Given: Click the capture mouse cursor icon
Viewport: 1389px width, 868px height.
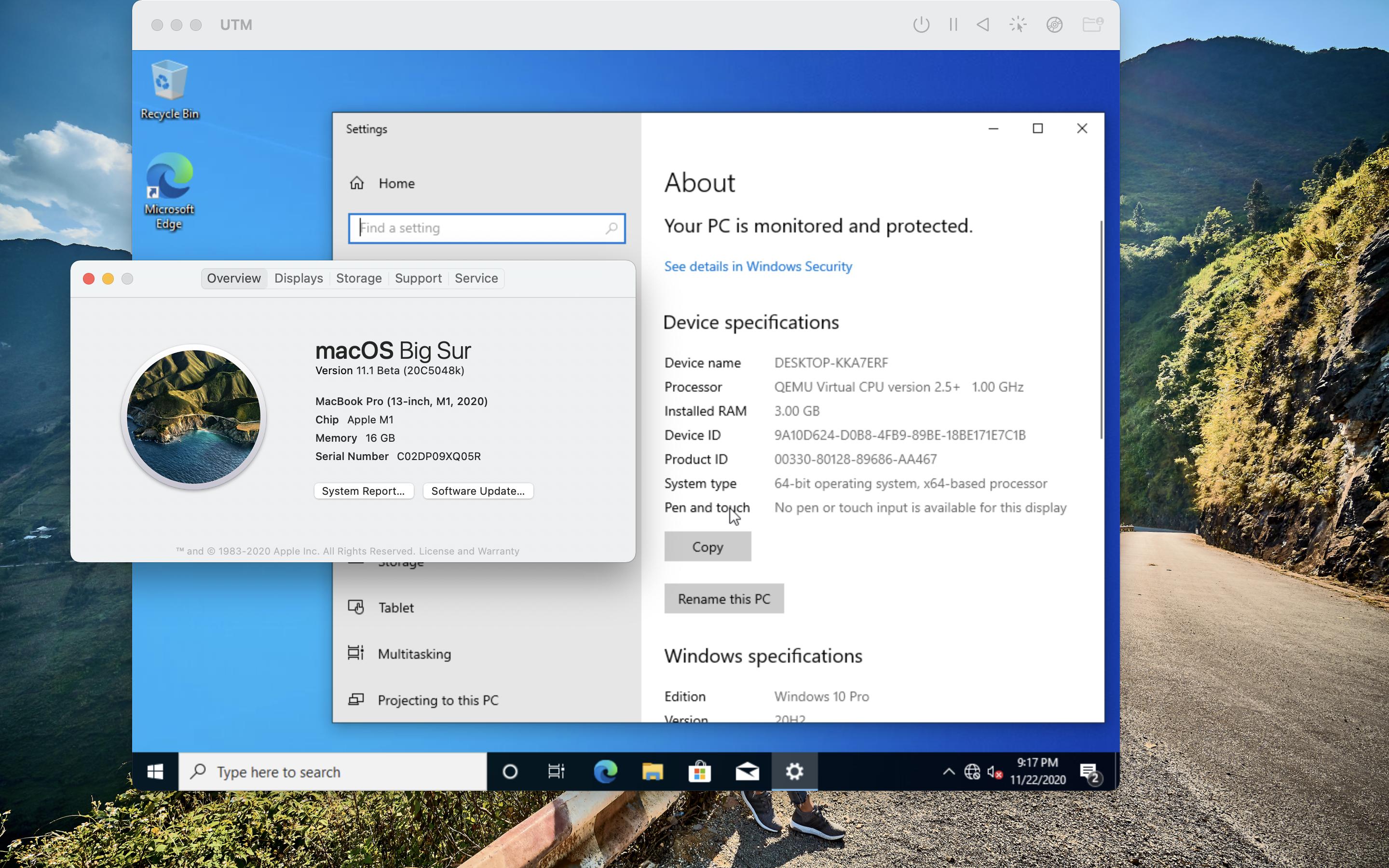Looking at the screenshot, I should [x=1018, y=25].
